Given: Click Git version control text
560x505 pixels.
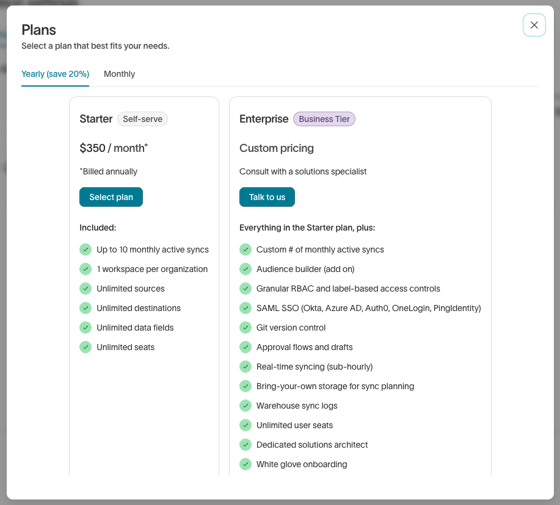Looking at the screenshot, I should [291, 328].
